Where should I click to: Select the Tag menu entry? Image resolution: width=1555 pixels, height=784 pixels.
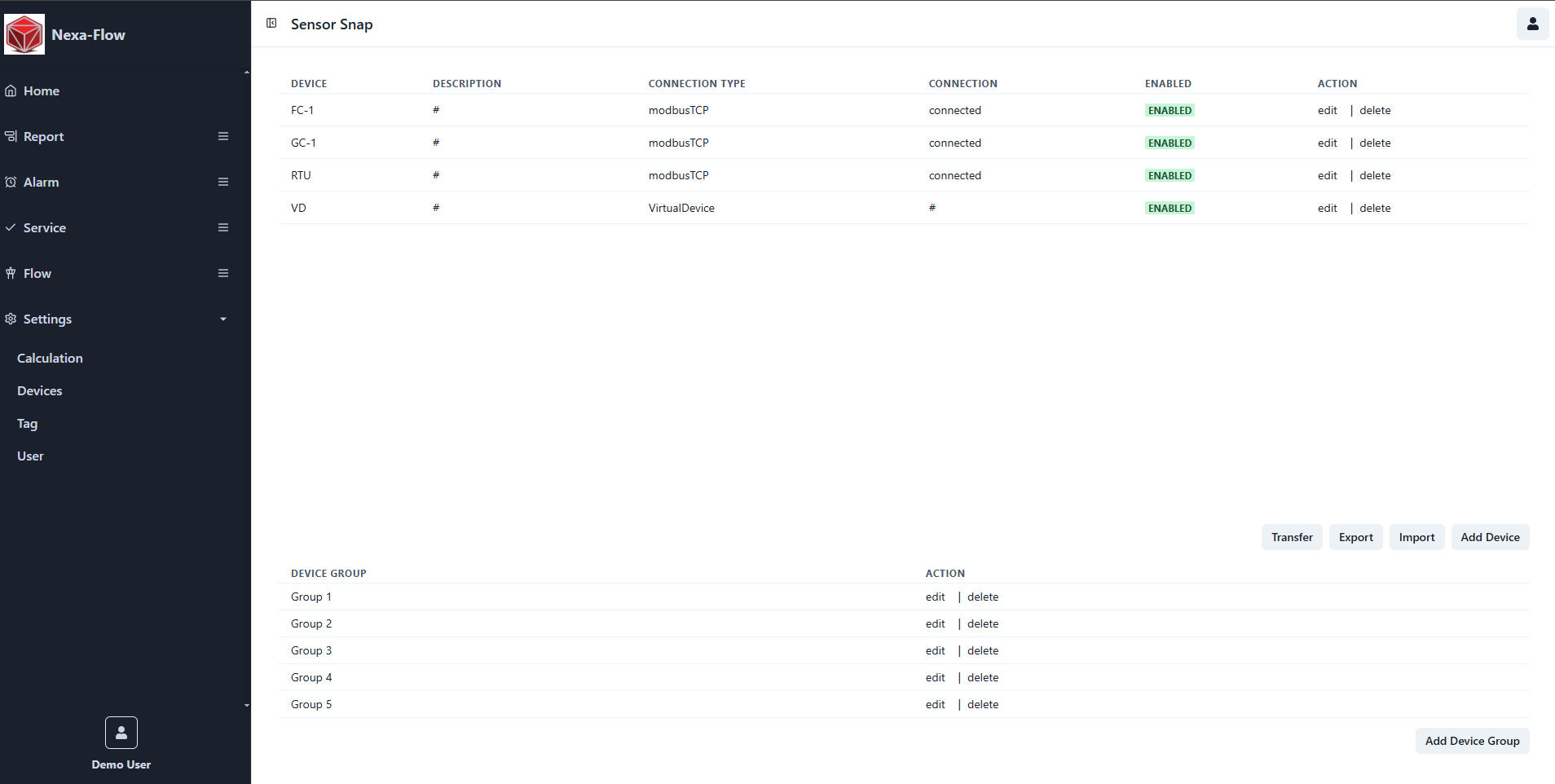click(27, 424)
